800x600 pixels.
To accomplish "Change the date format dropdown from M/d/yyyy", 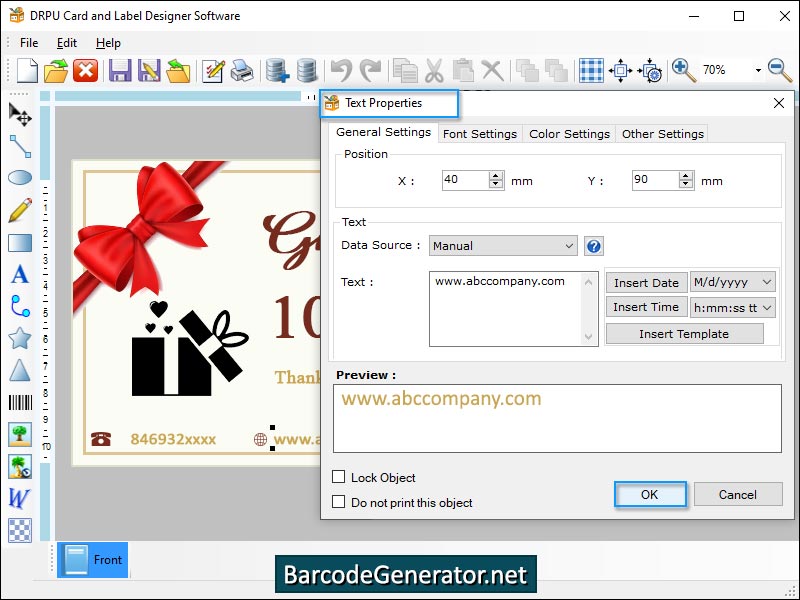I will [767, 282].
